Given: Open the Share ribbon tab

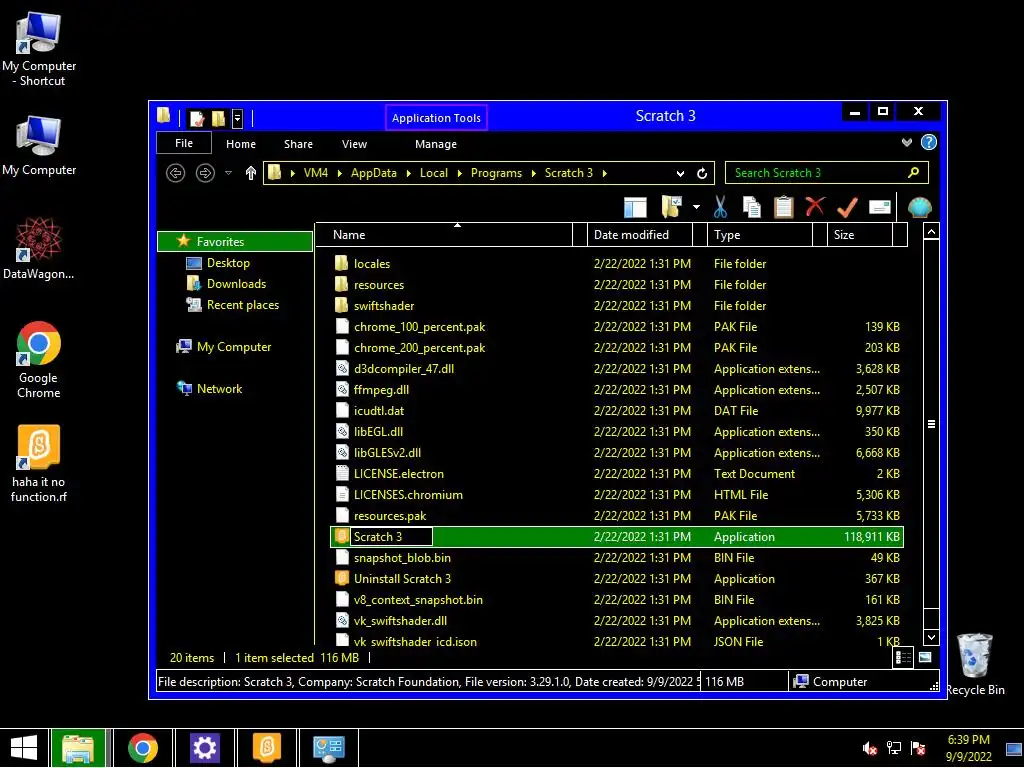Looking at the screenshot, I should click(298, 144).
